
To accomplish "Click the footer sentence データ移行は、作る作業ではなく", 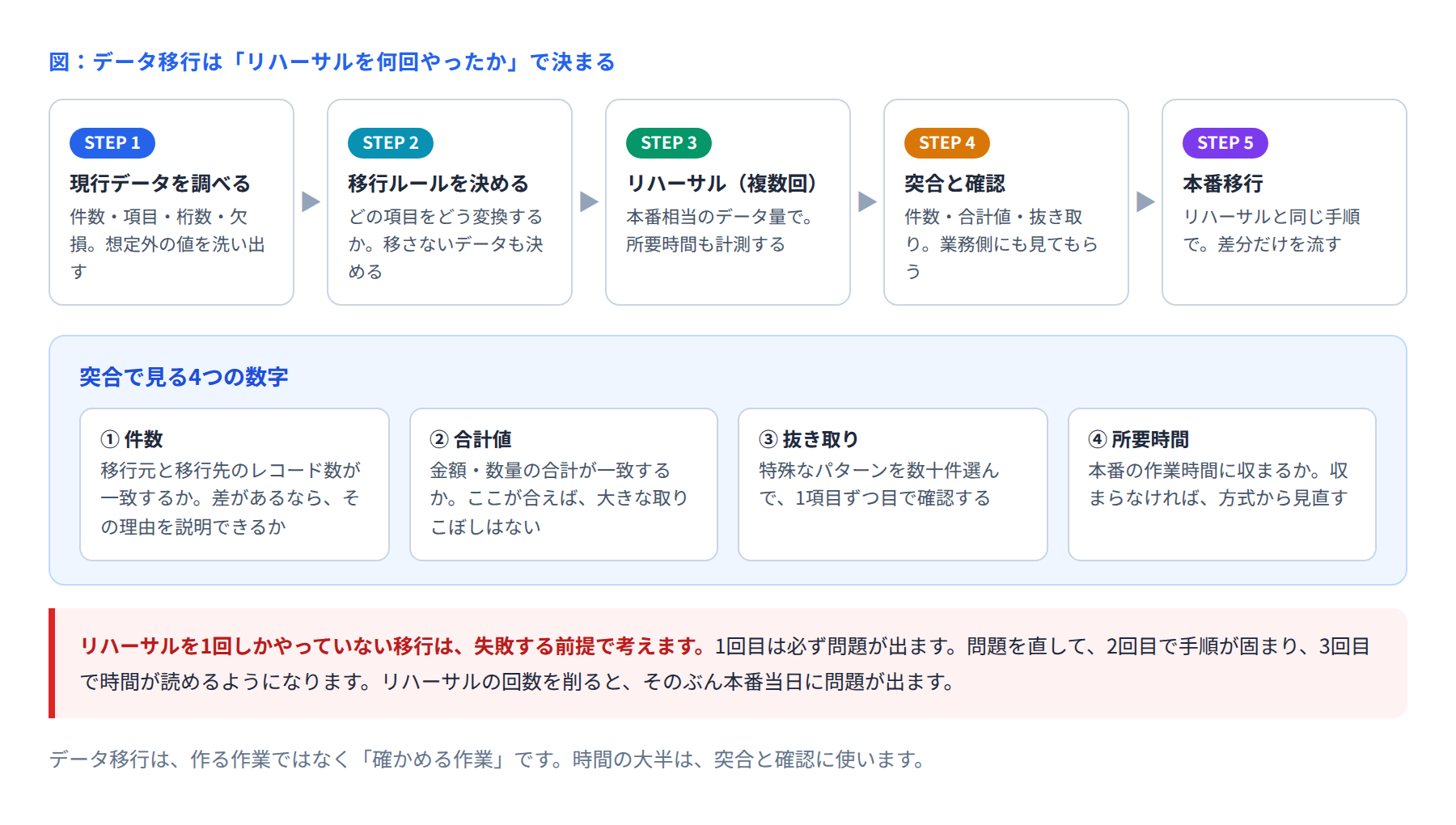I will coord(488,759).
